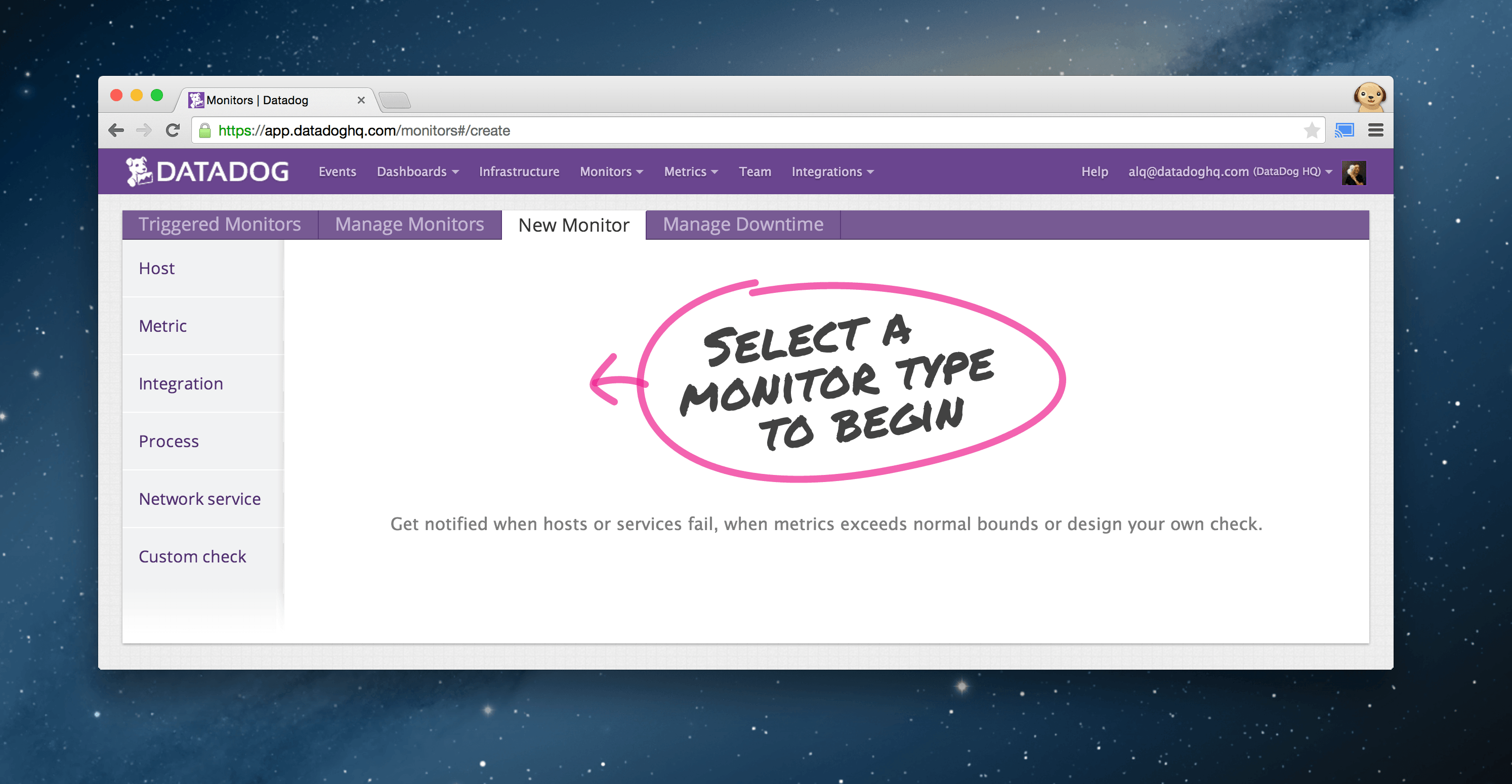Switch to the Manage Downtime tab

tap(742, 224)
